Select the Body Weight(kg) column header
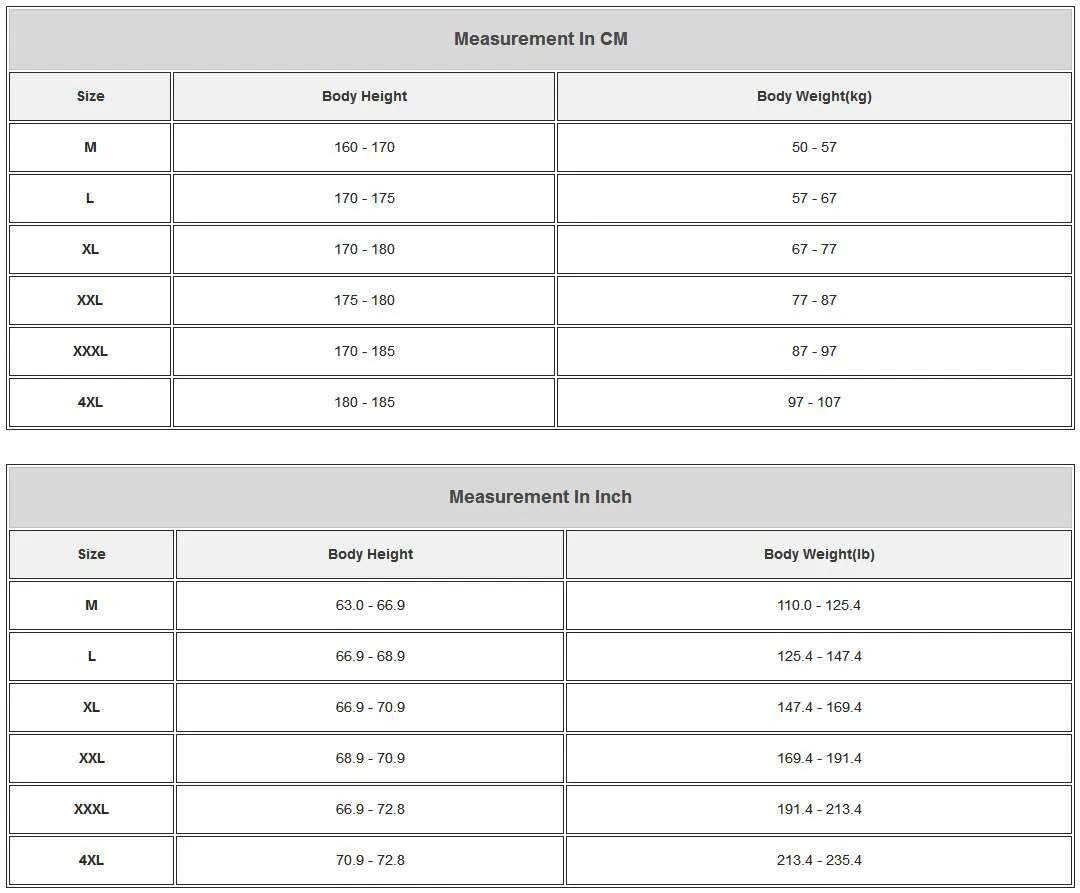Viewport: 1080px width, 893px height. click(814, 96)
